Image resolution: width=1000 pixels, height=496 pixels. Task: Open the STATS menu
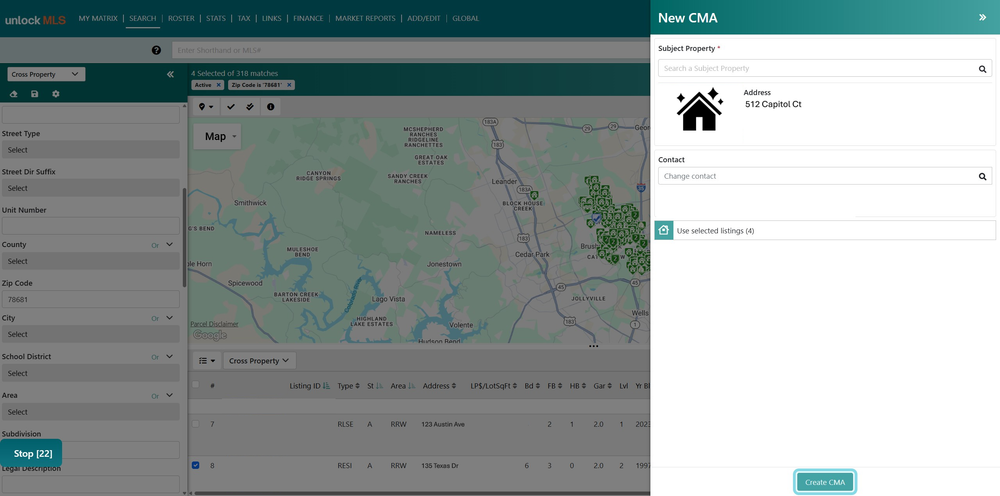[x=216, y=18]
